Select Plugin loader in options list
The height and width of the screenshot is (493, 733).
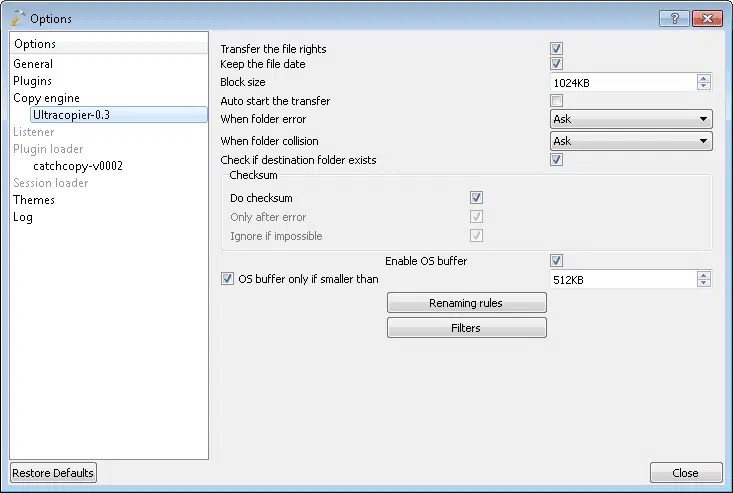[x=48, y=149]
